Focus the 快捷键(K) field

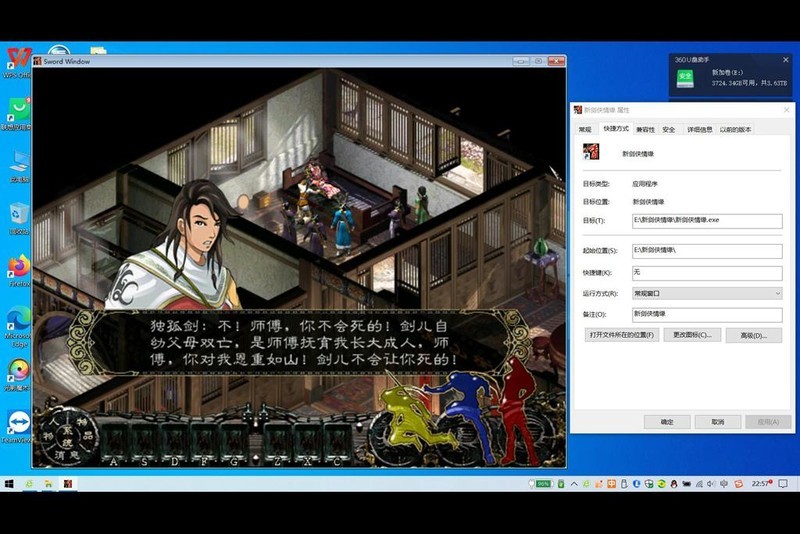(x=707, y=273)
